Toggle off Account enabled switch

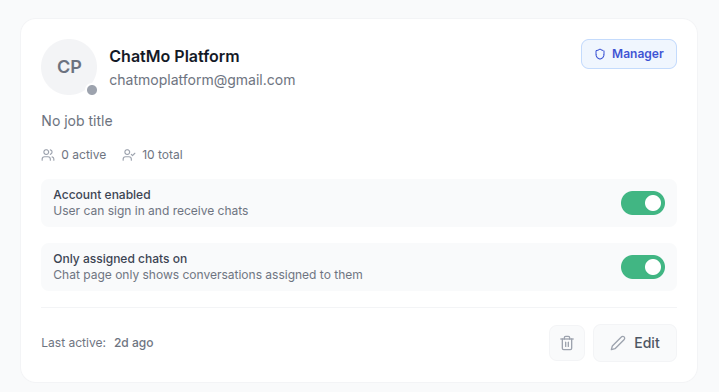pos(643,203)
